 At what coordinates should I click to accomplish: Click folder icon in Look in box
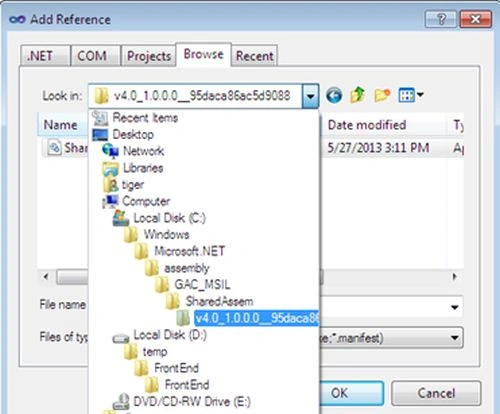point(101,96)
